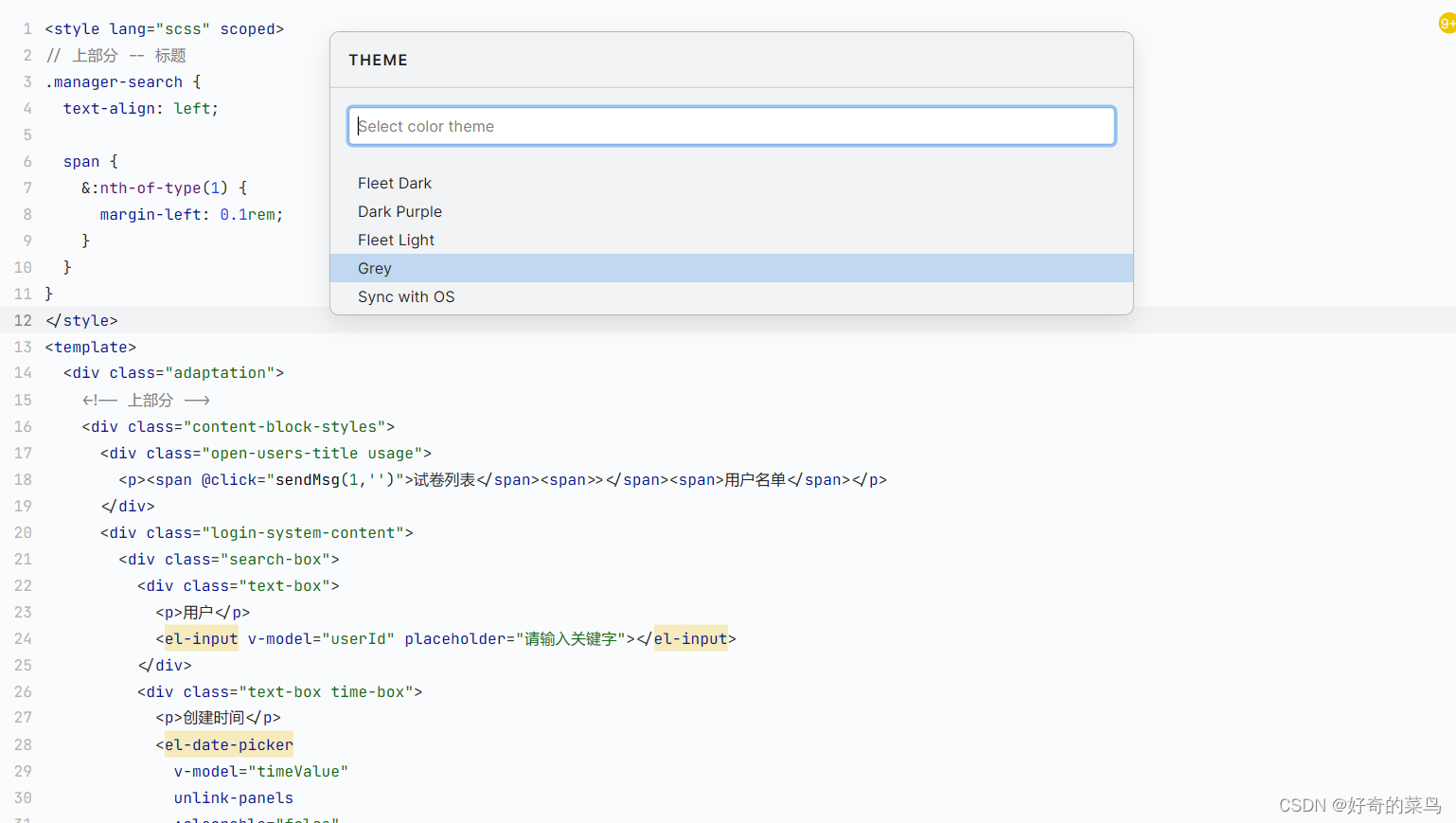Choose Sync with OS theme option
This screenshot has height=823, width=1456.
[406, 296]
